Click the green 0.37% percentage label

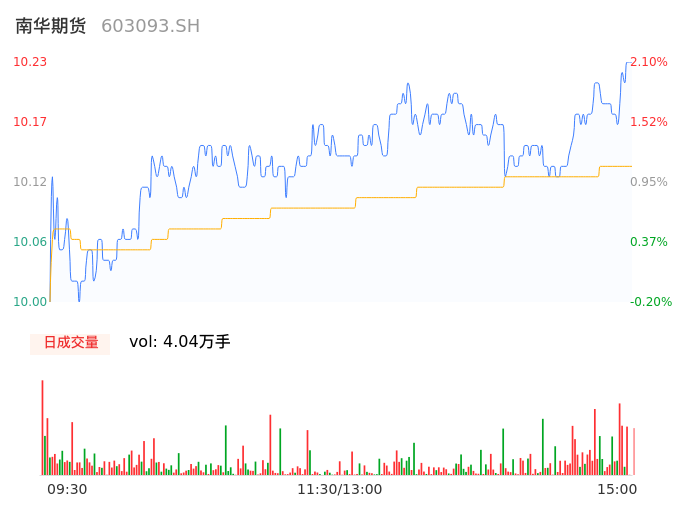(649, 242)
